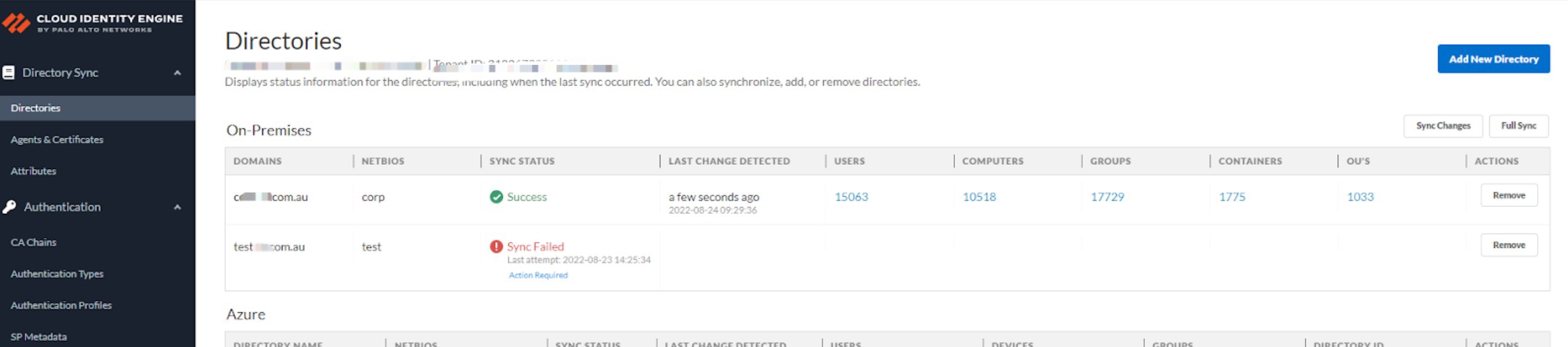
Task: Go to Agents & Certificates
Action: 57,139
